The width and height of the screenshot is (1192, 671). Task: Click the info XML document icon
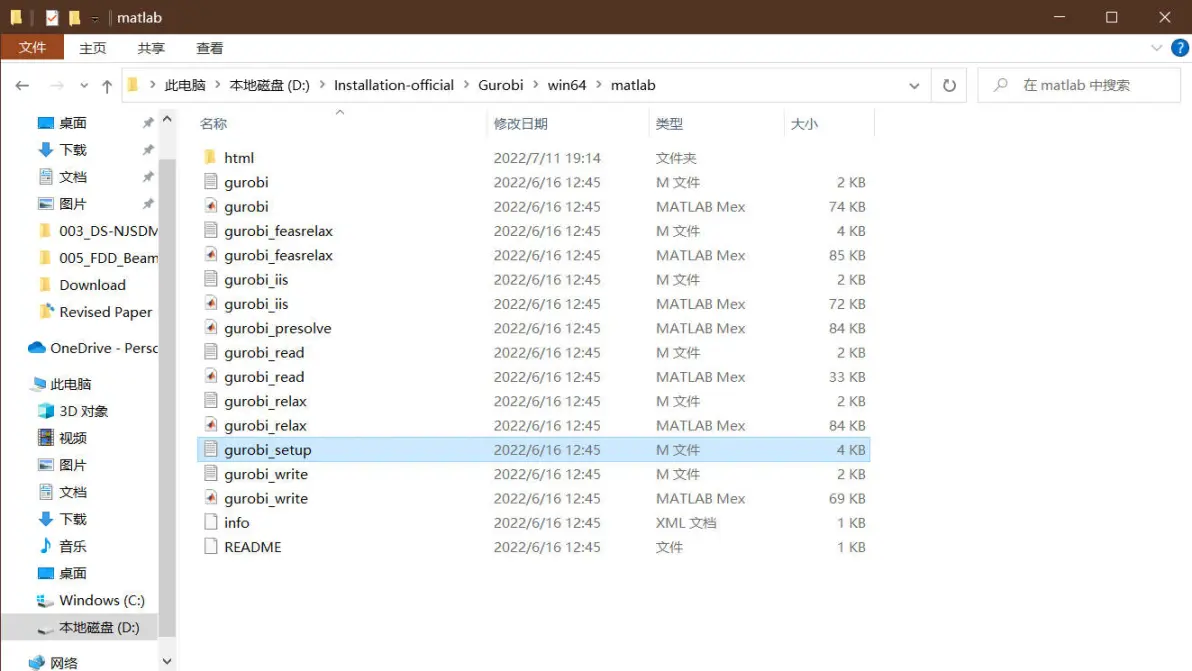tap(211, 522)
